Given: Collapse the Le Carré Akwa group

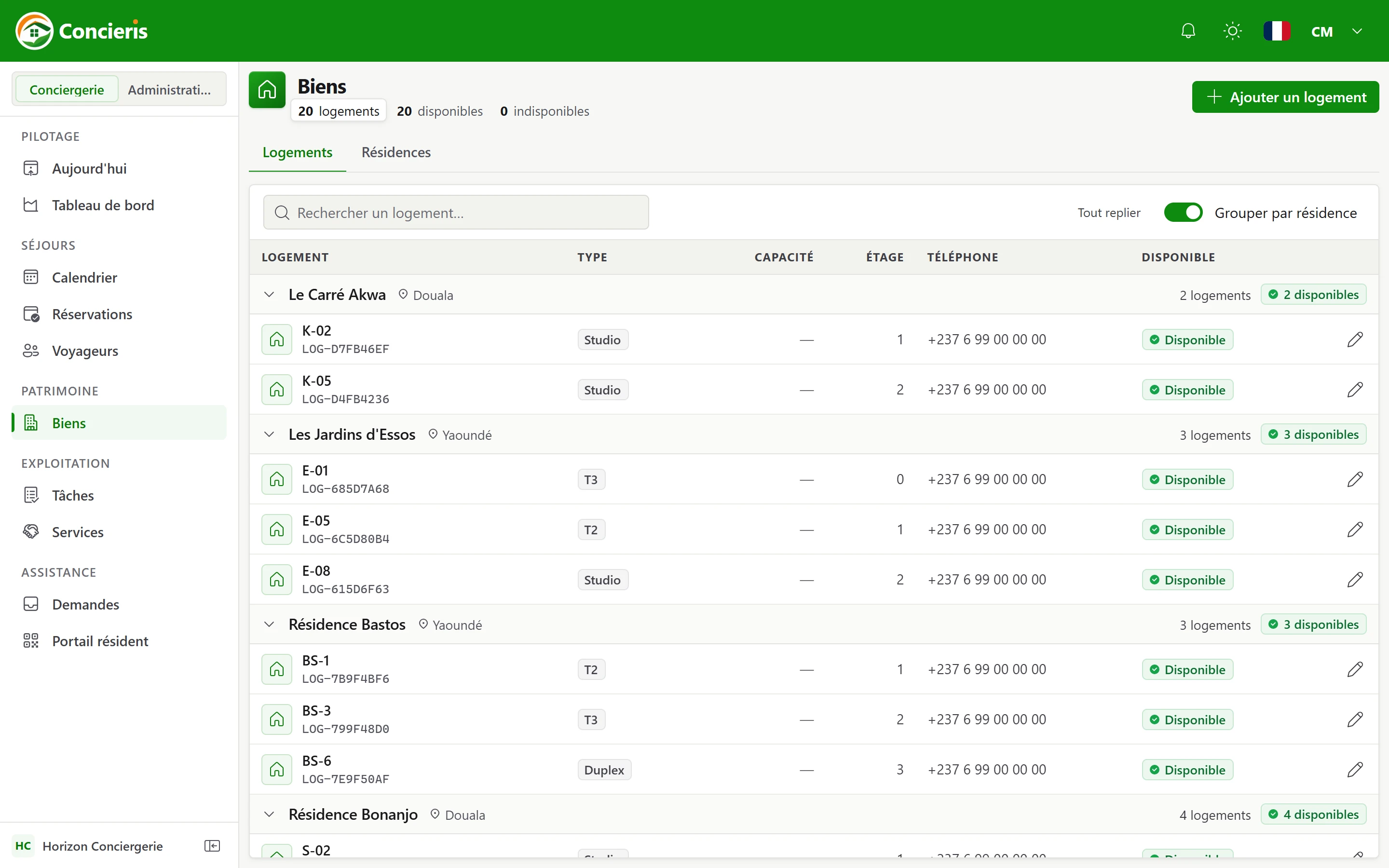Looking at the screenshot, I should [x=269, y=295].
